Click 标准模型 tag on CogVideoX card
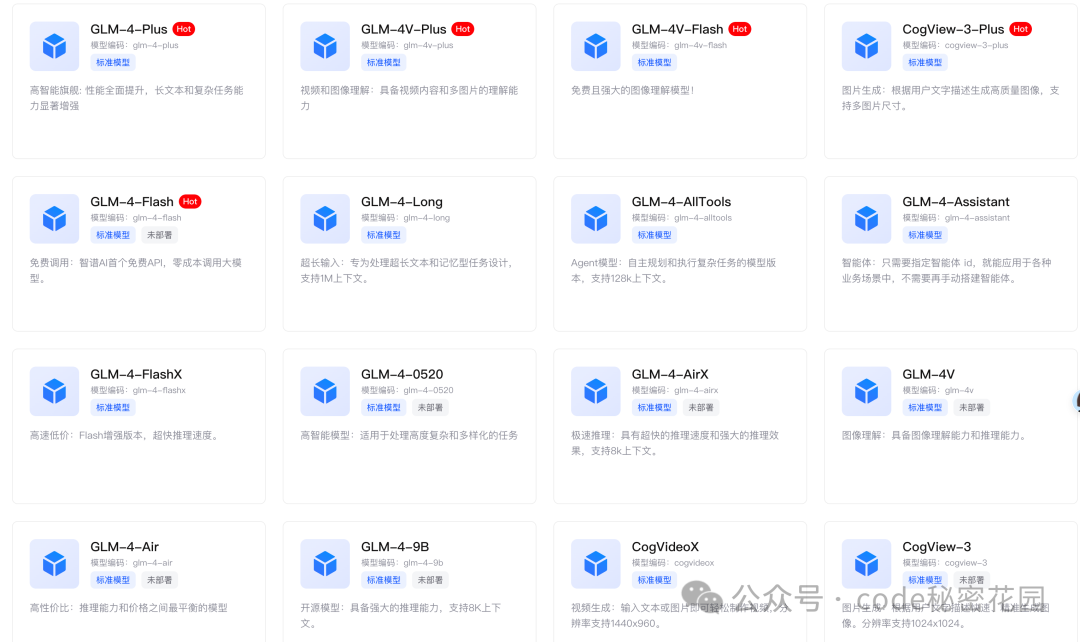1080x642 pixels. coord(654,580)
